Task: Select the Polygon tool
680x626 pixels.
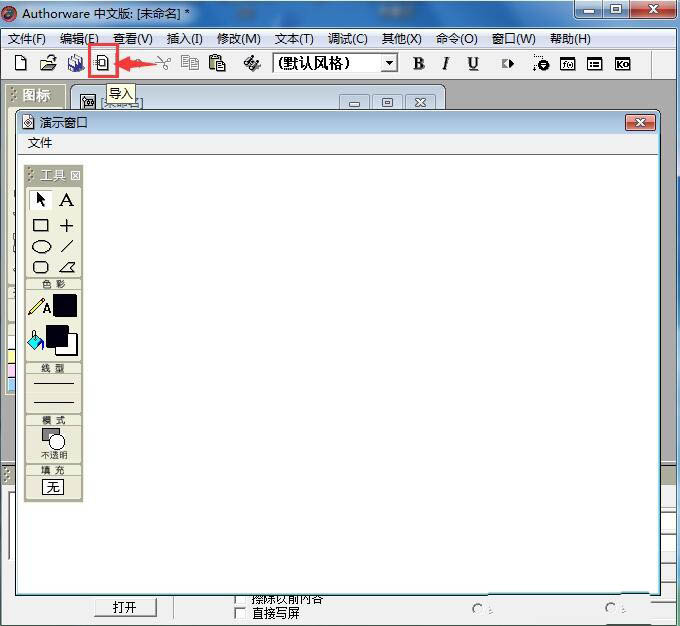Action: (67, 267)
